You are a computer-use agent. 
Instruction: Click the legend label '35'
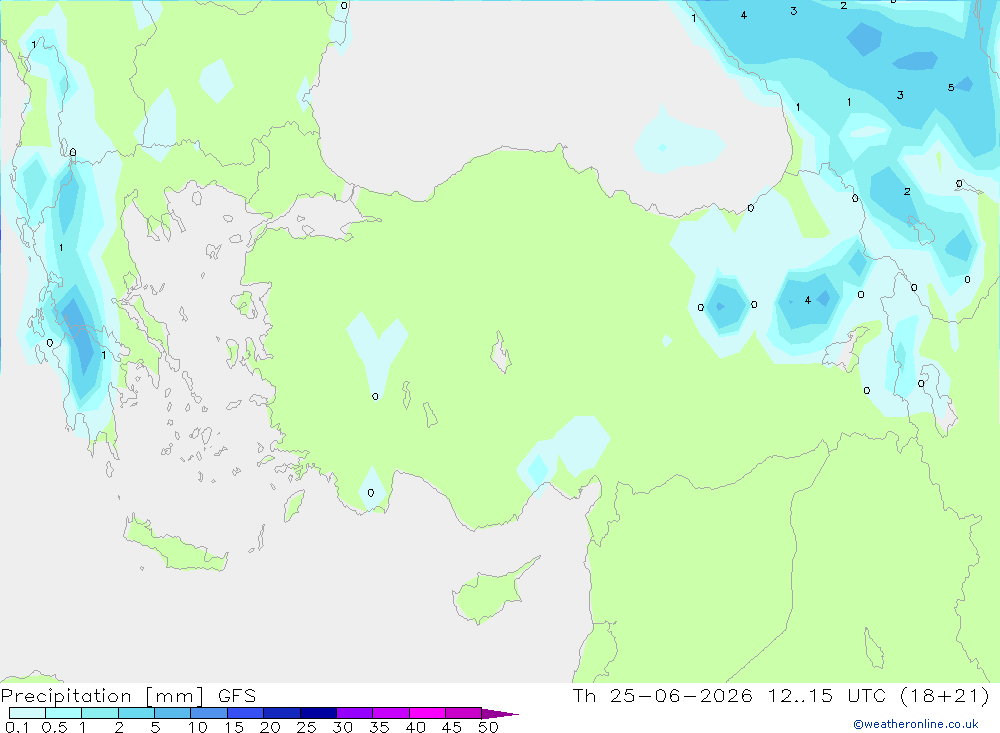tap(379, 727)
